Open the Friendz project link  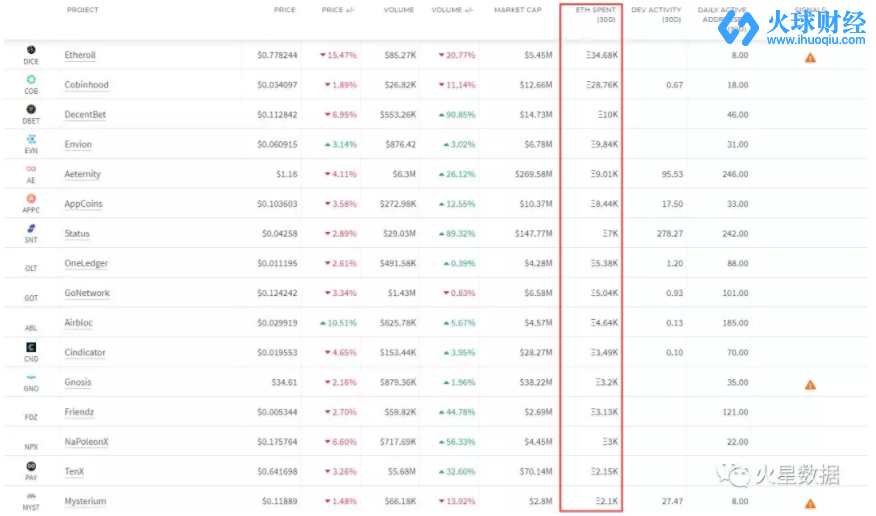click(79, 412)
